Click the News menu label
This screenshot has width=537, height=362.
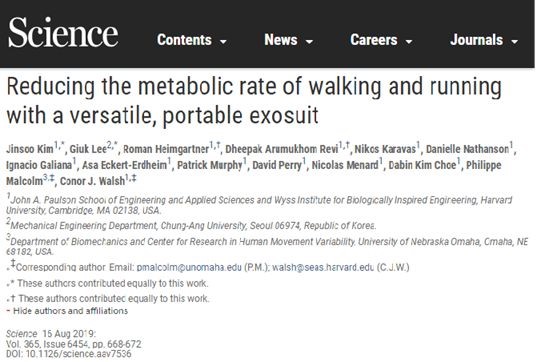point(281,40)
